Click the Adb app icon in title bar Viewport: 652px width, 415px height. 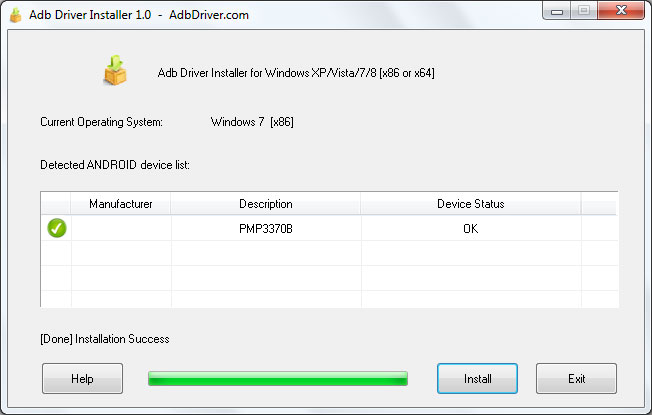pyautogui.click(x=15, y=15)
